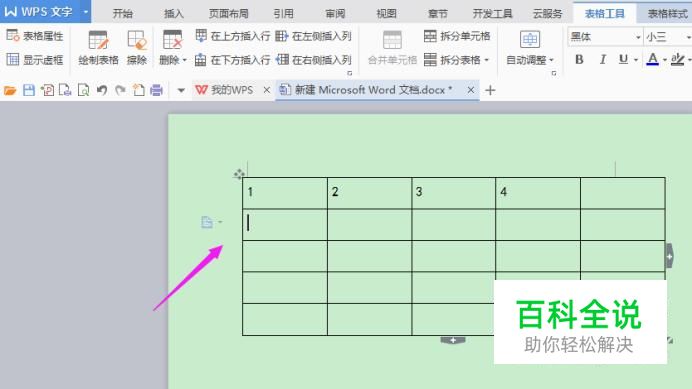Toggle Show Gridlines (显示虚框)

[x=35, y=60]
